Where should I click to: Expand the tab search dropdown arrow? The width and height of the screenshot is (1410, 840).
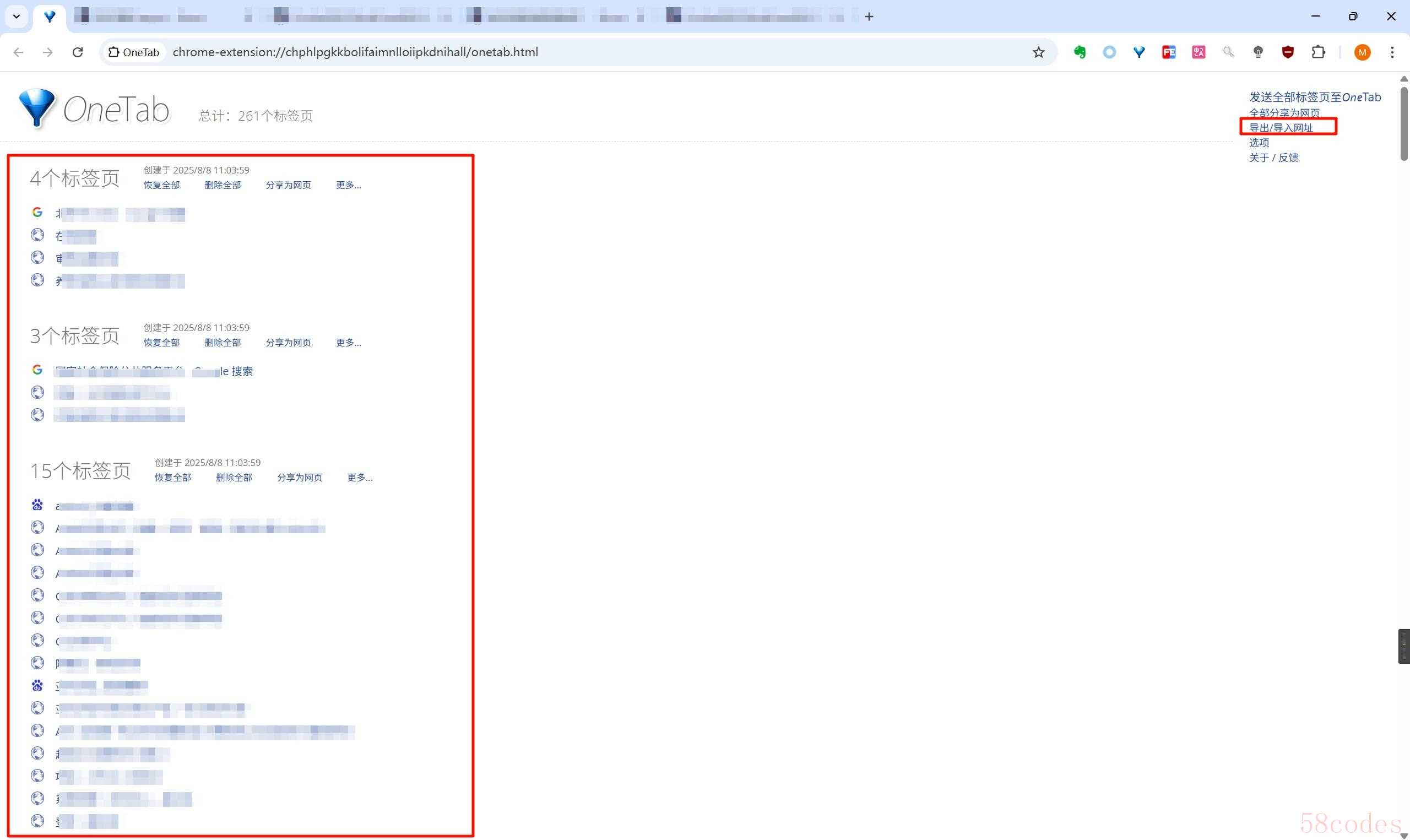point(17,17)
